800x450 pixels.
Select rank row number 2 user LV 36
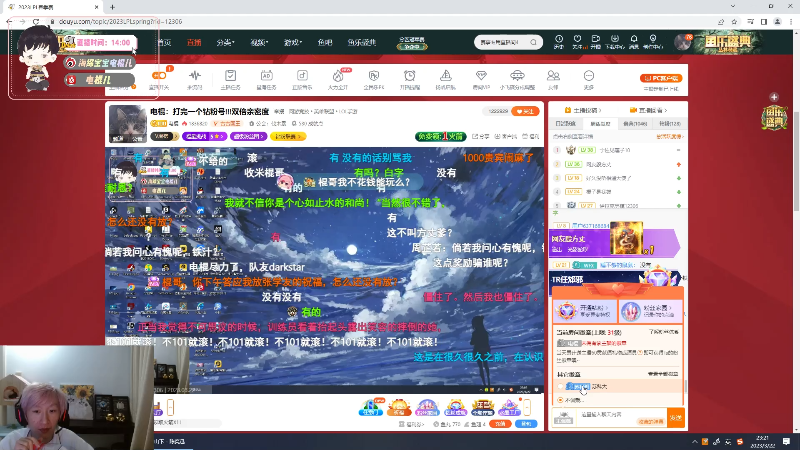[x=617, y=164]
